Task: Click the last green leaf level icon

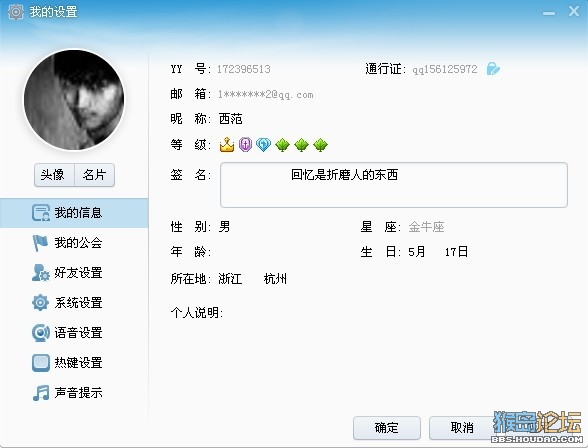Action: coord(320,145)
